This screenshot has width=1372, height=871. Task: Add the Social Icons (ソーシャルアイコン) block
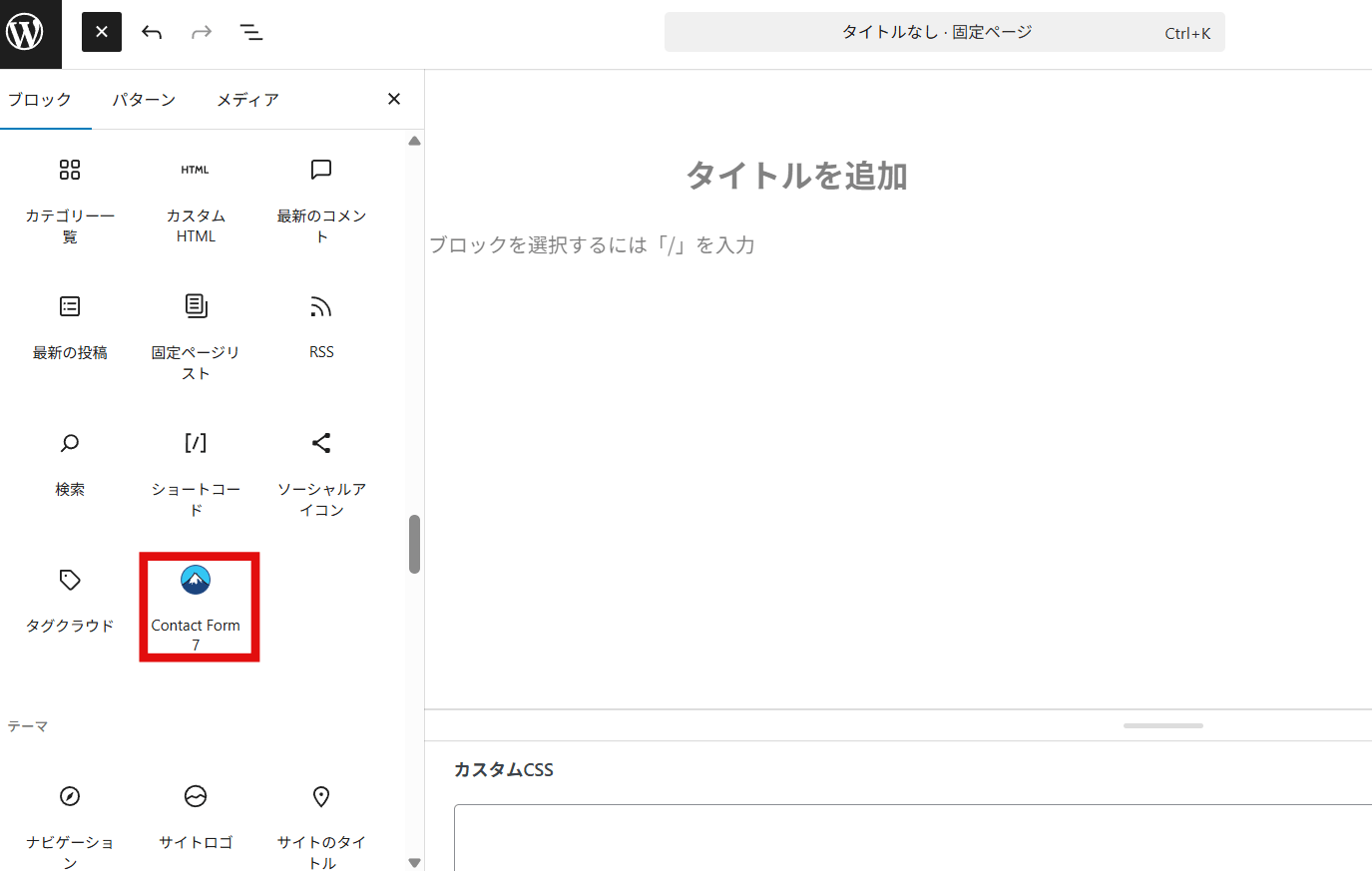[321, 471]
